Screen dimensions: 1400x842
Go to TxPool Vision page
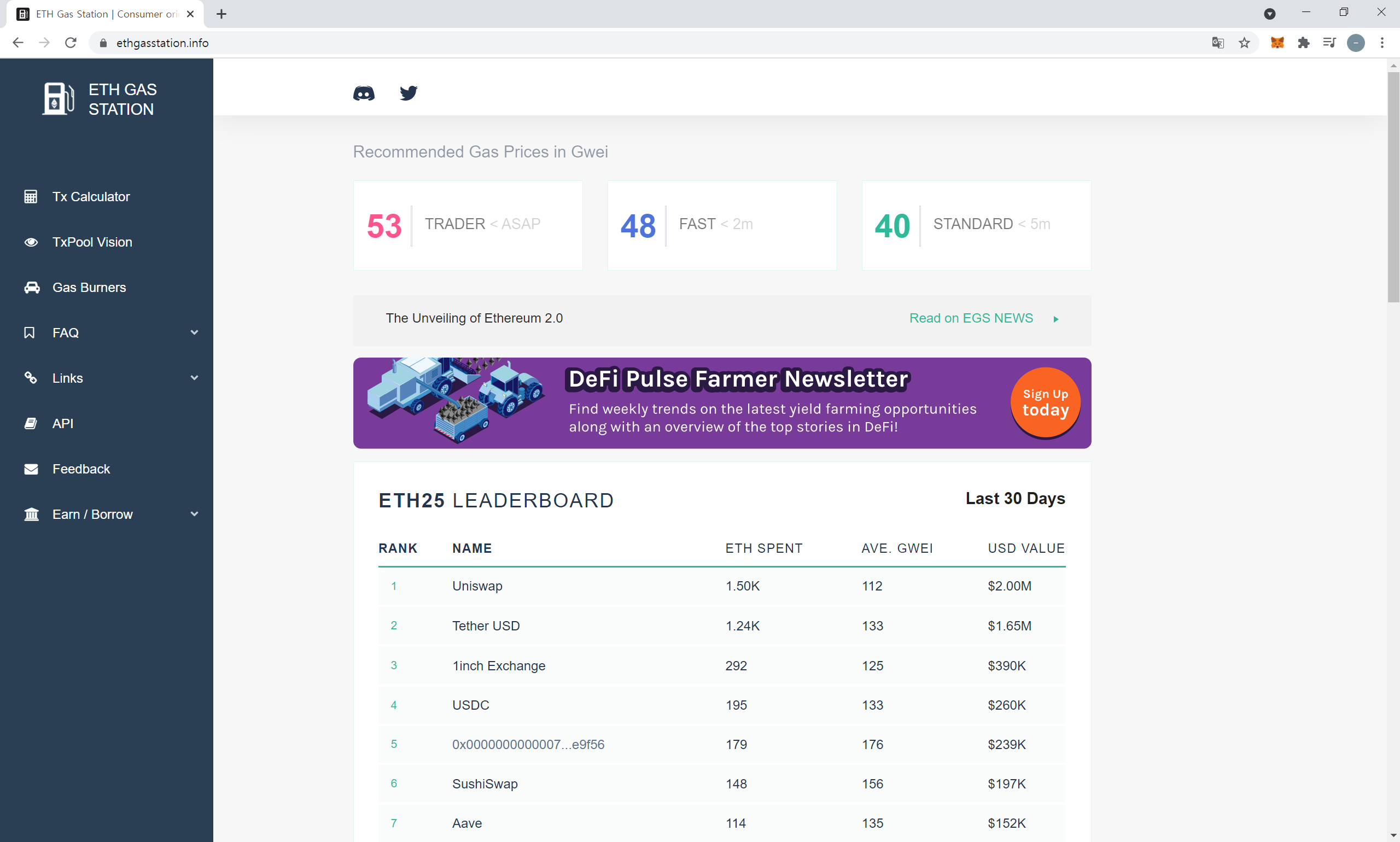tap(92, 242)
